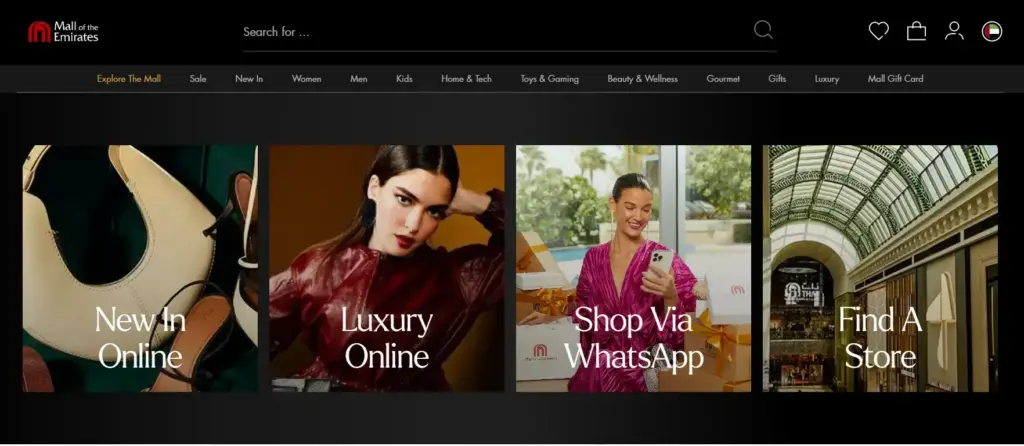The image size is (1024, 446).
Task: Open the Women category
Action: pyautogui.click(x=306, y=79)
